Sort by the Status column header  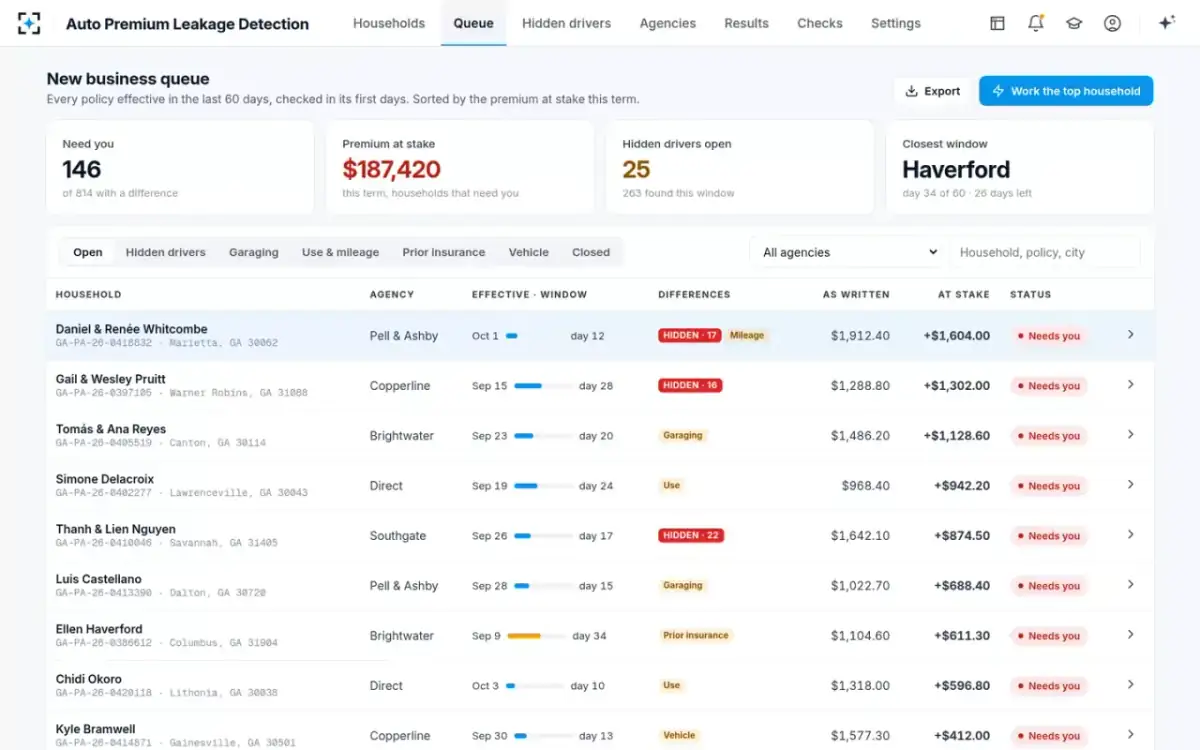click(x=1030, y=295)
